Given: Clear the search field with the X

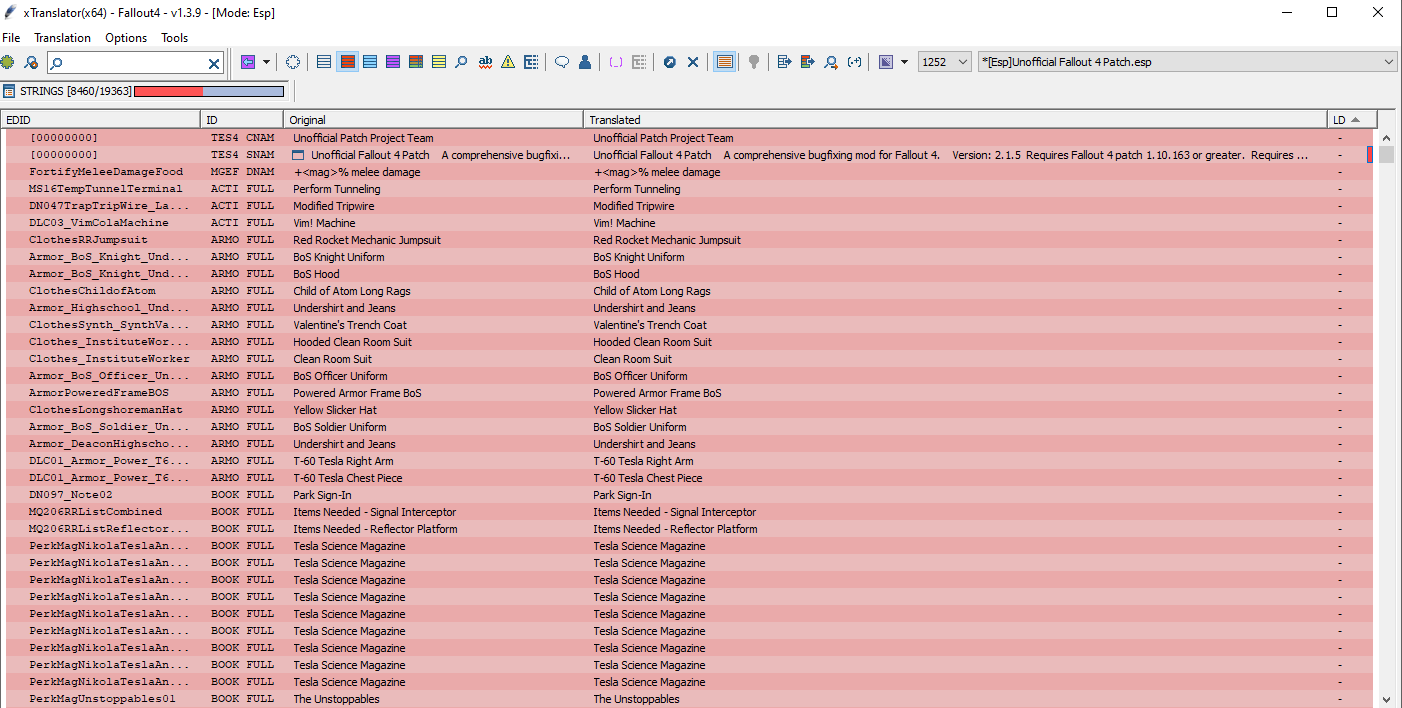Looking at the screenshot, I should tap(214, 63).
